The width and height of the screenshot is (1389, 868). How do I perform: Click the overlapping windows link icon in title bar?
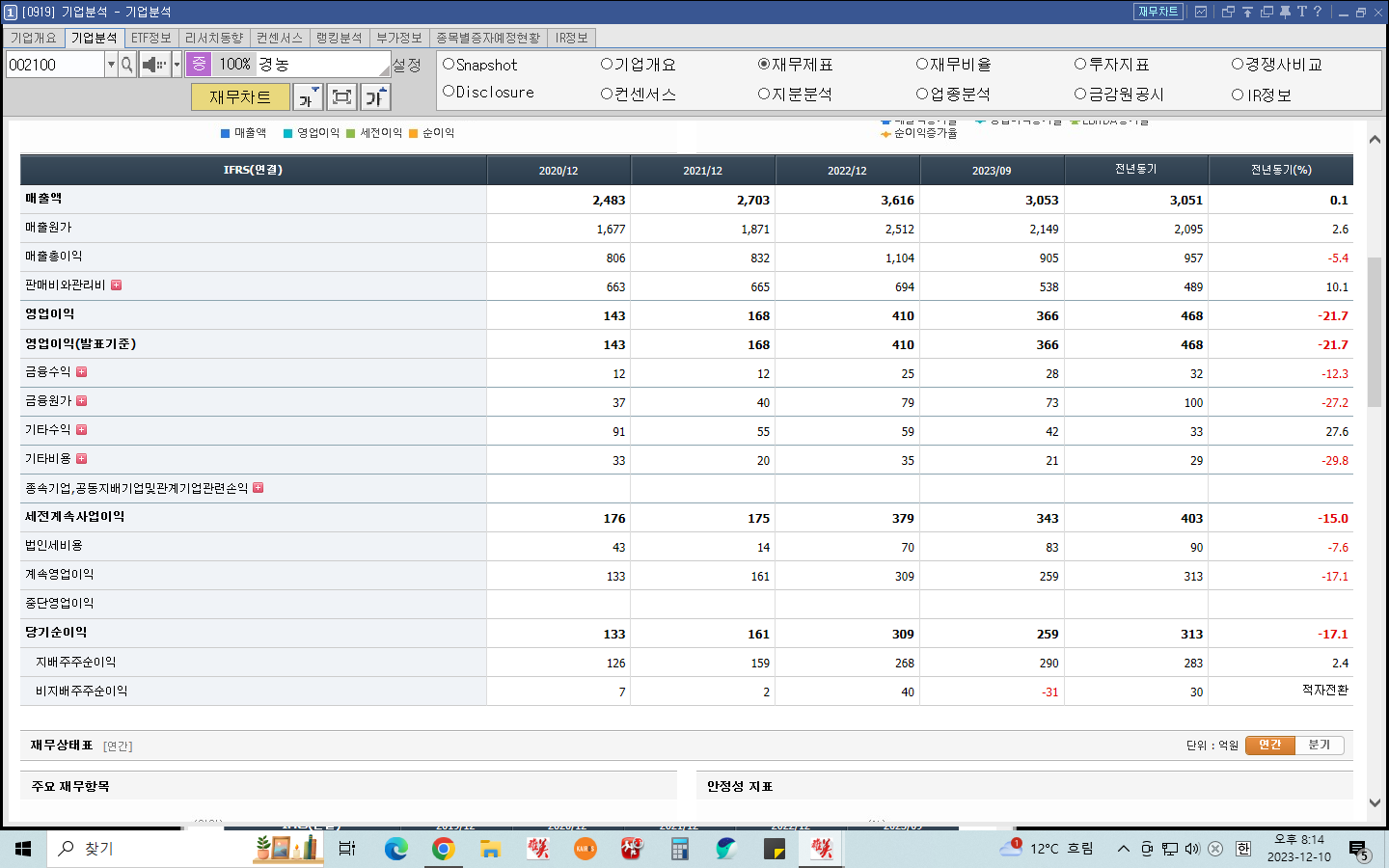pyautogui.click(x=1228, y=12)
